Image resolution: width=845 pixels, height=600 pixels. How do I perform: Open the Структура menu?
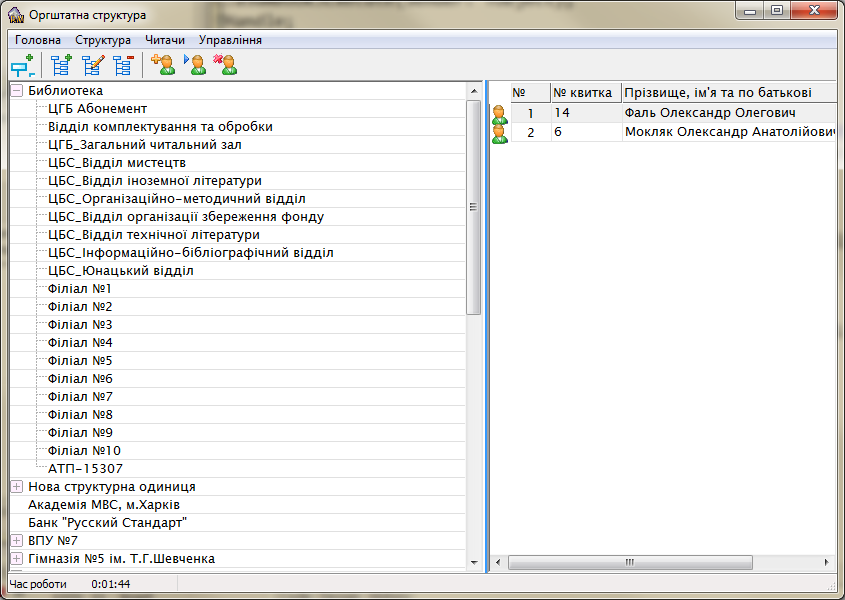pos(103,40)
